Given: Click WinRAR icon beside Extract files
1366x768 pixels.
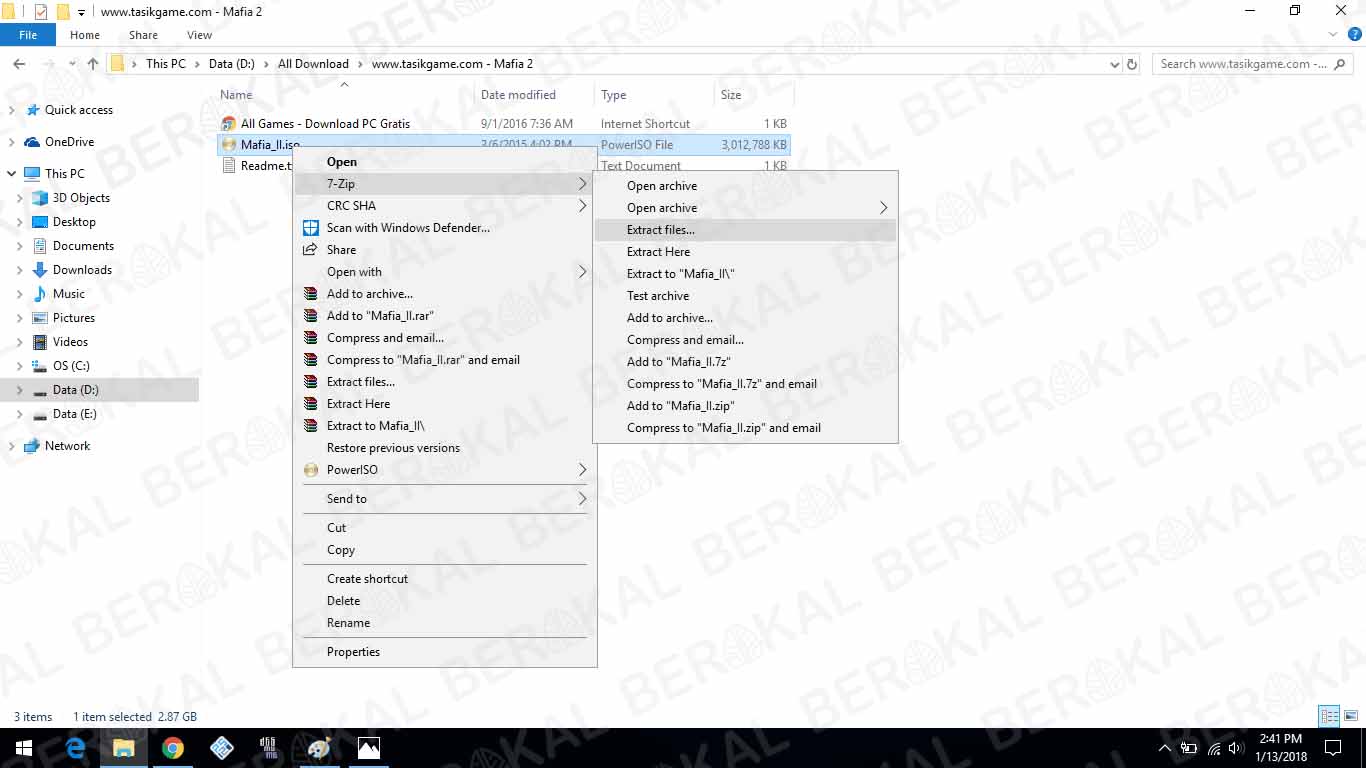Looking at the screenshot, I should pyautogui.click(x=310, y=382).
